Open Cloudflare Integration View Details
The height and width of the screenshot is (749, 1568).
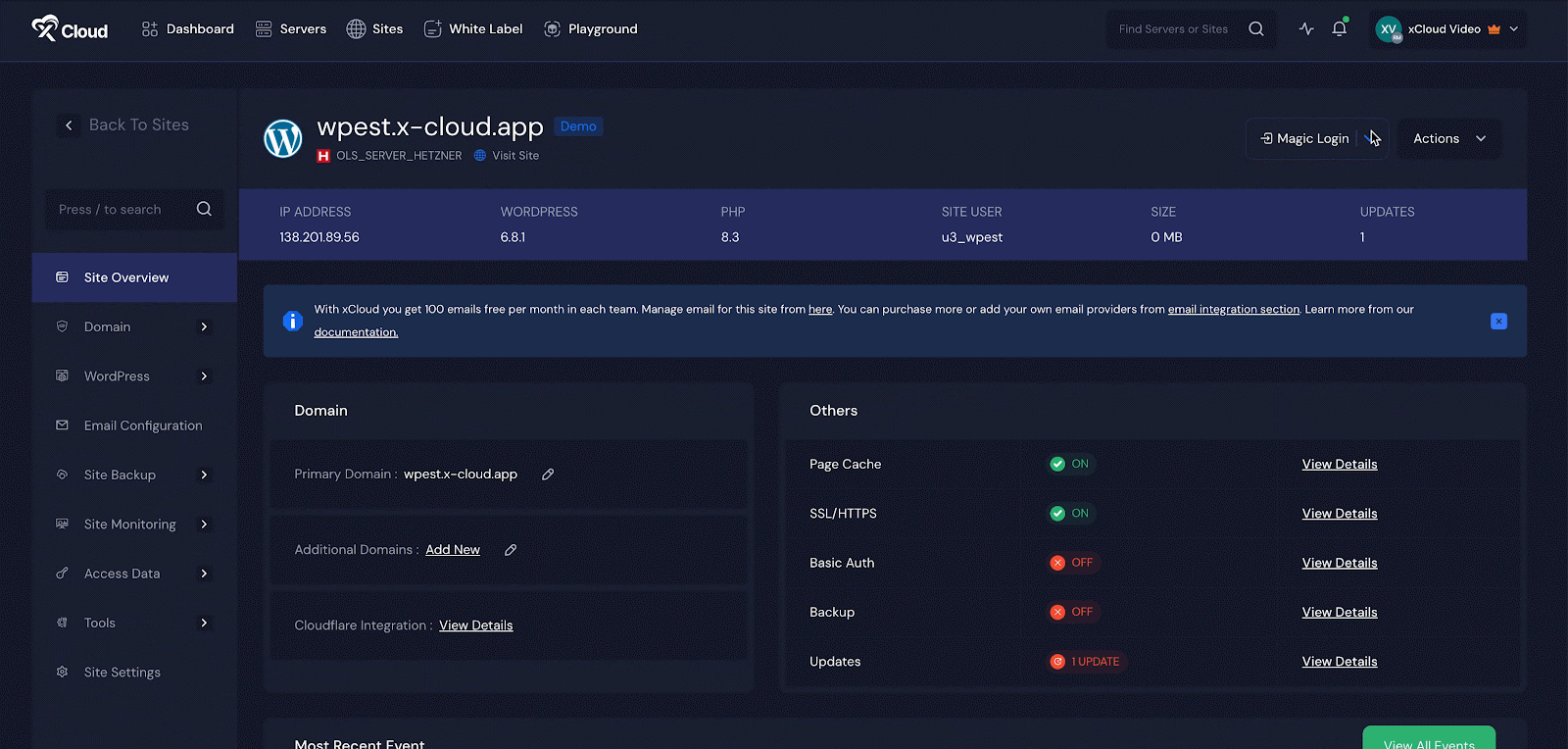[476, 625]
